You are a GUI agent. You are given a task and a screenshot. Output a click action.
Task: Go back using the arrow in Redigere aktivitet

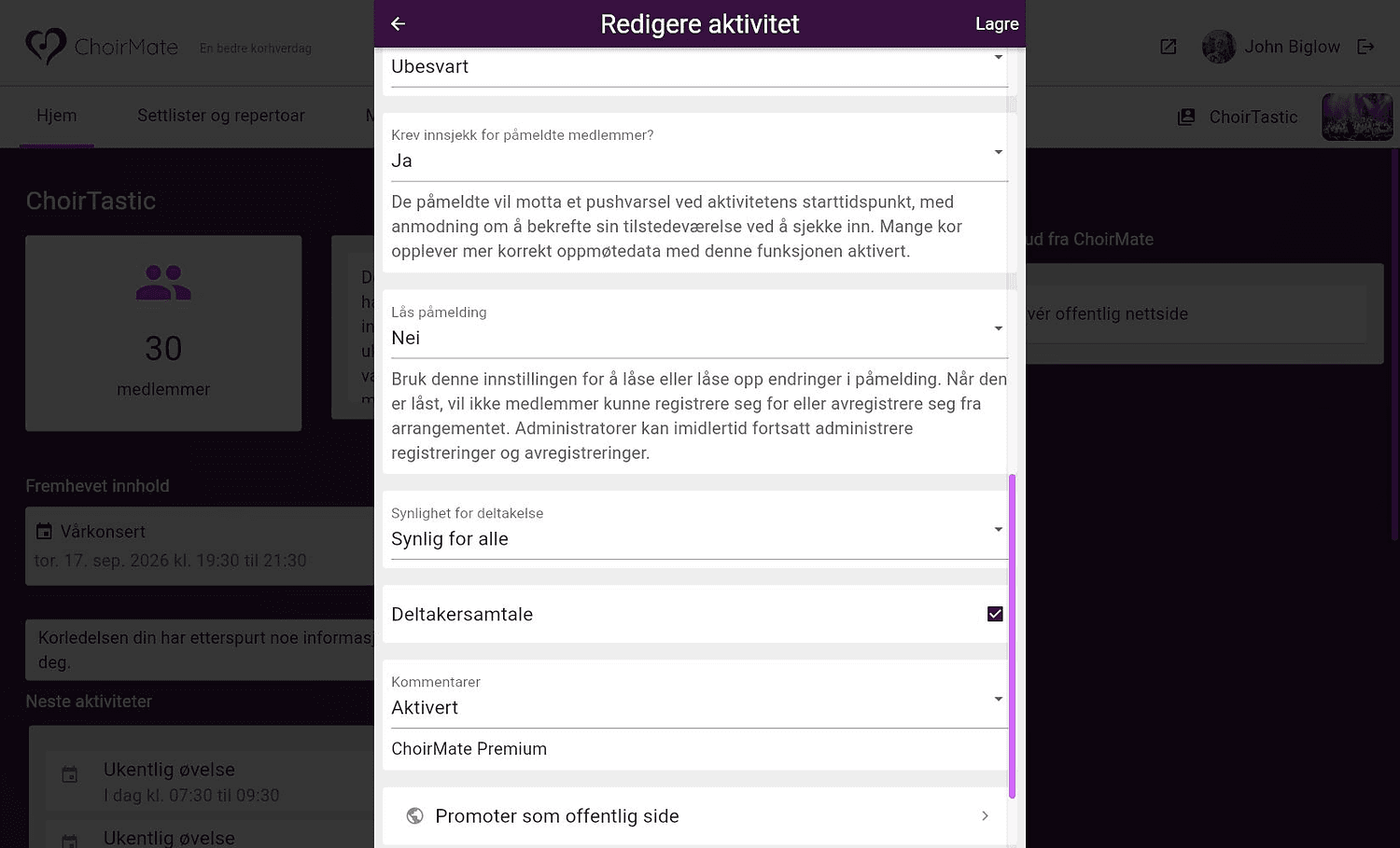click(399, 23)
